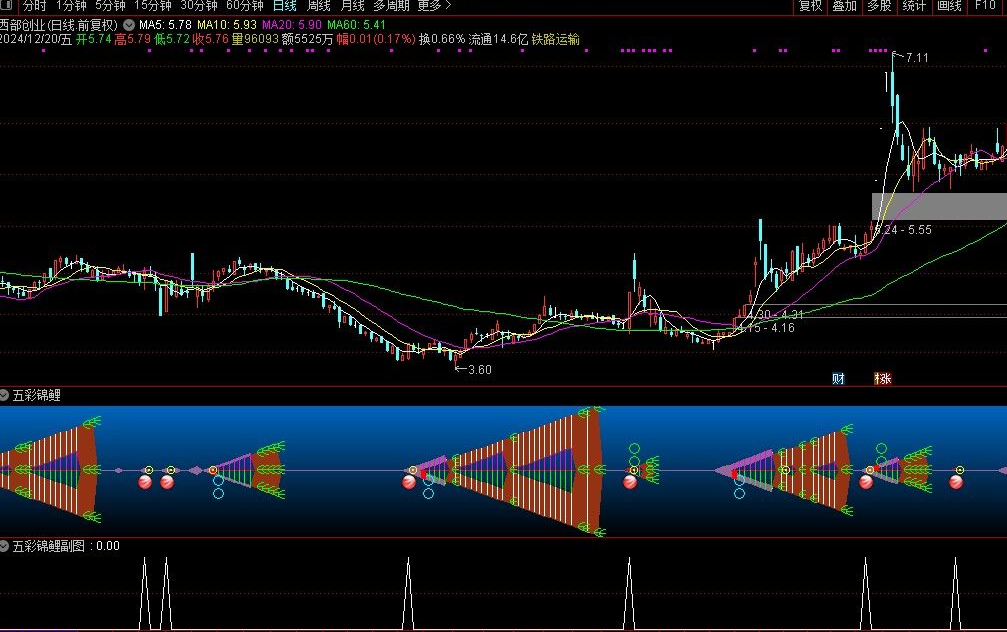The height and width of the screenshot is (632, 1007).
Task: Collapse the 五彩锦鲤副图 indicator panel arrow
Action: click(x=4, y=546)
